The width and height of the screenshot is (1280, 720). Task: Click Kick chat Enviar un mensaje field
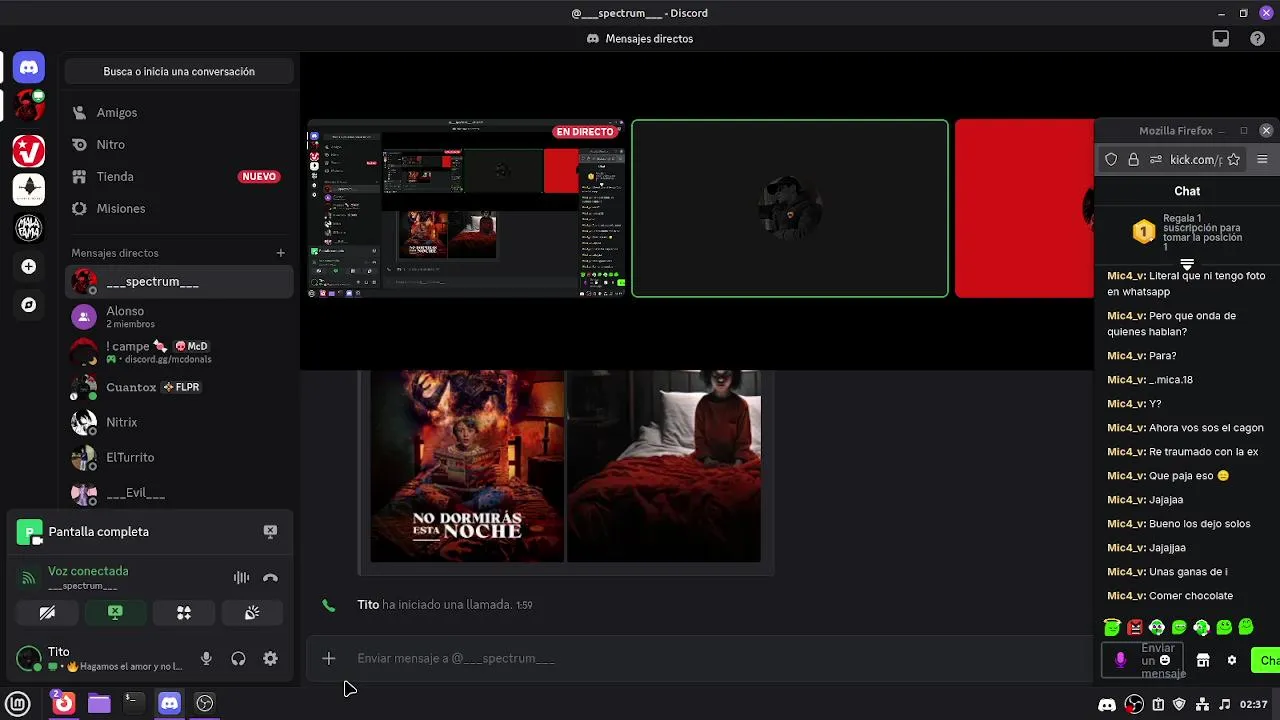click(x=1143, y=660)
